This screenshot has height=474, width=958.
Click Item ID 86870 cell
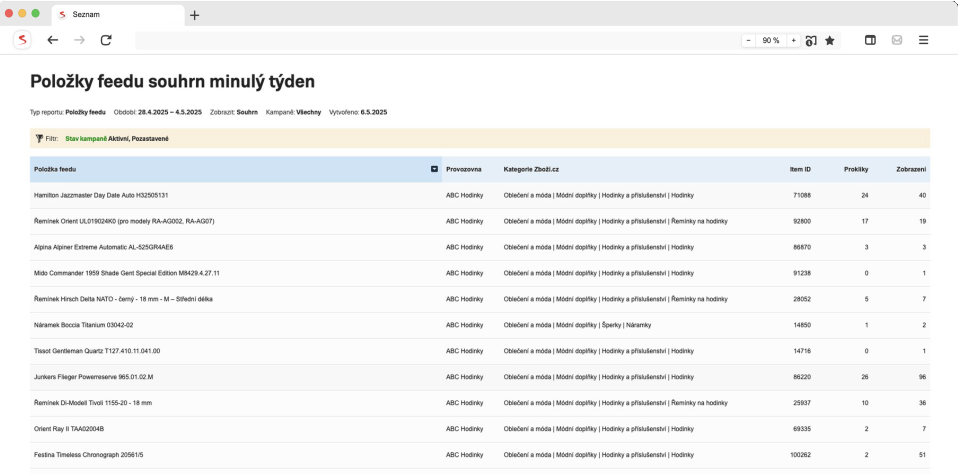[x=802, y=247]
